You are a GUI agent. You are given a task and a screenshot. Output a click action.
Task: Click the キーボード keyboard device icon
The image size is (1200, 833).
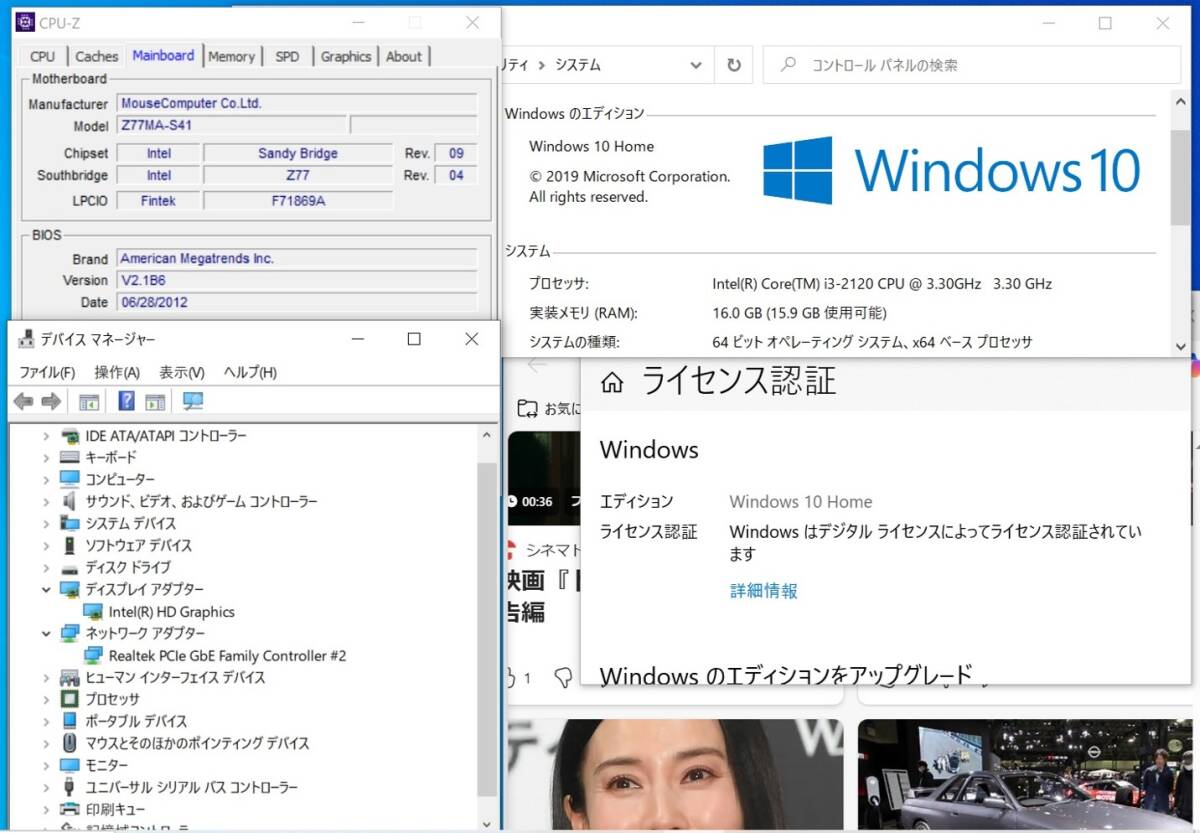70,458
